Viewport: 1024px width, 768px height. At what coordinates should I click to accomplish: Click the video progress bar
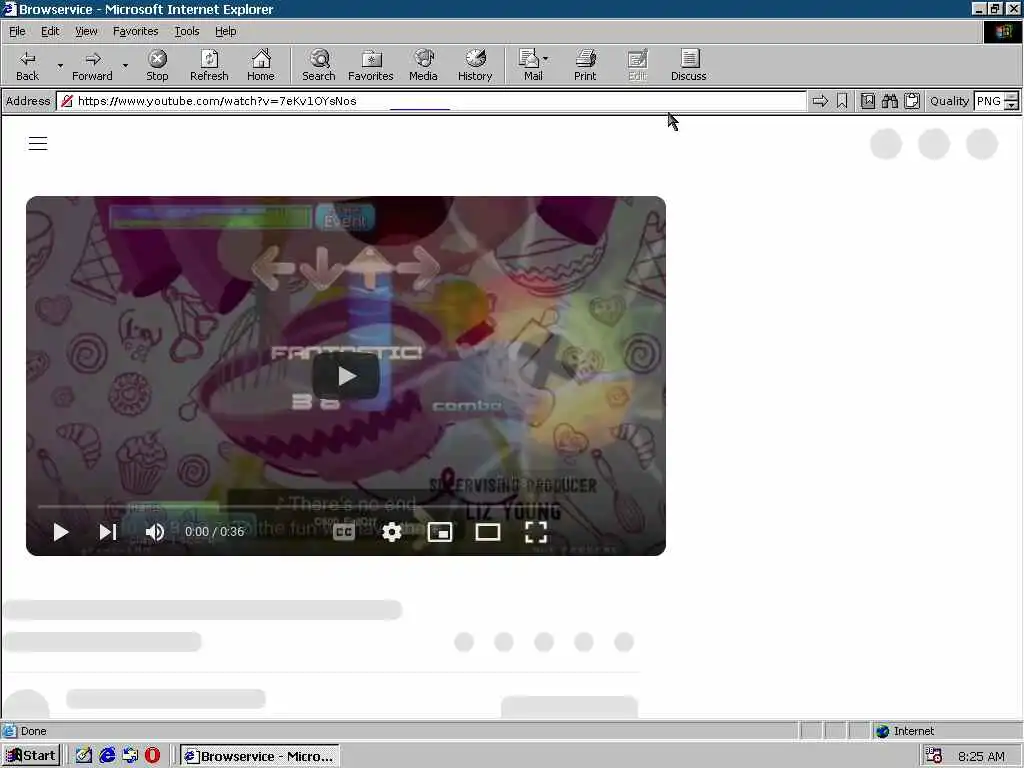pyautogui.click(x=345, y=506)
